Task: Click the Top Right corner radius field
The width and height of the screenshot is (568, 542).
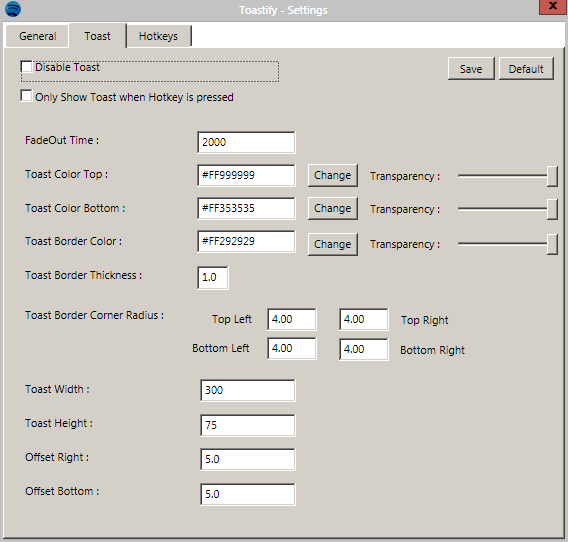Action: 364,319
